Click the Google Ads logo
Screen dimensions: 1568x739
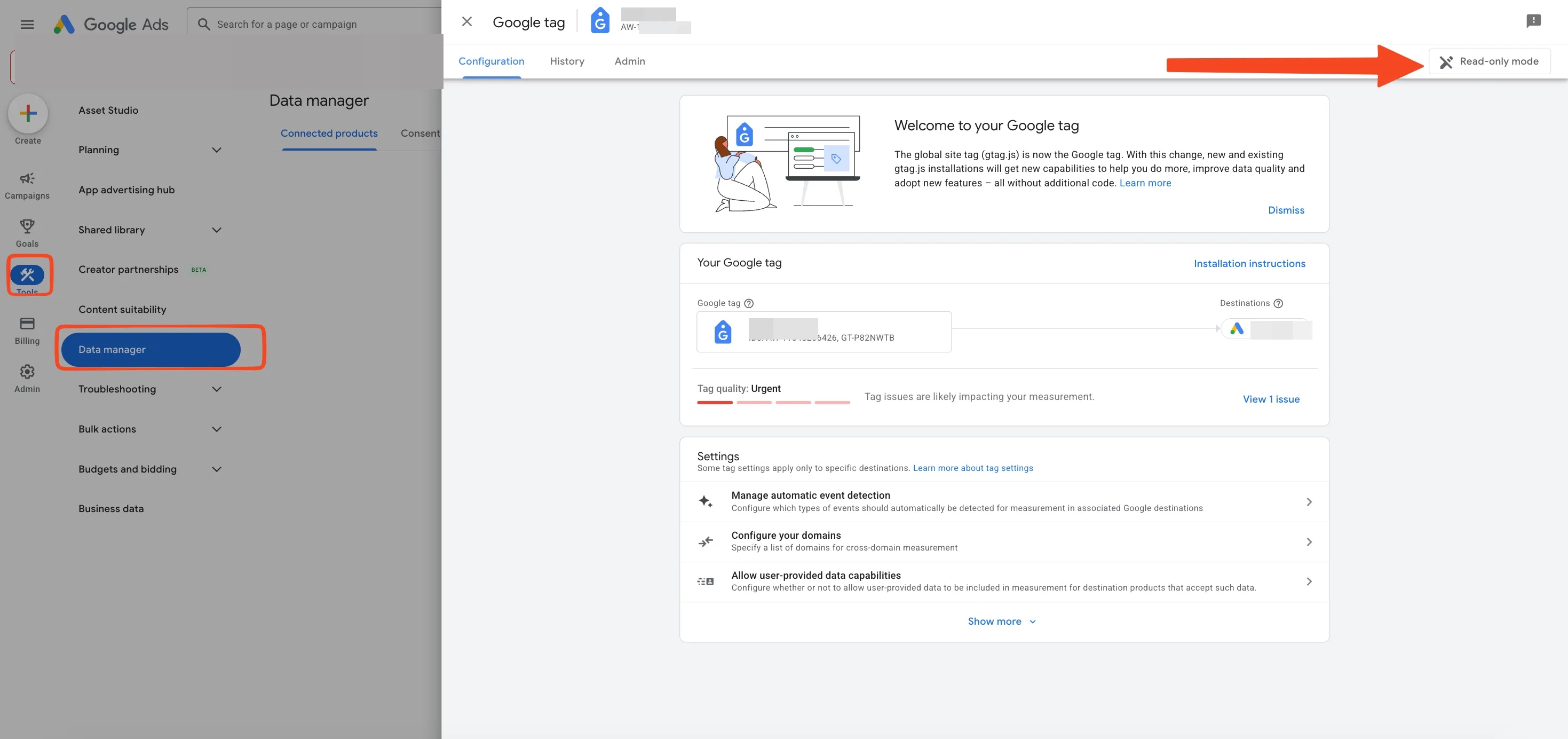coord(111,25)
